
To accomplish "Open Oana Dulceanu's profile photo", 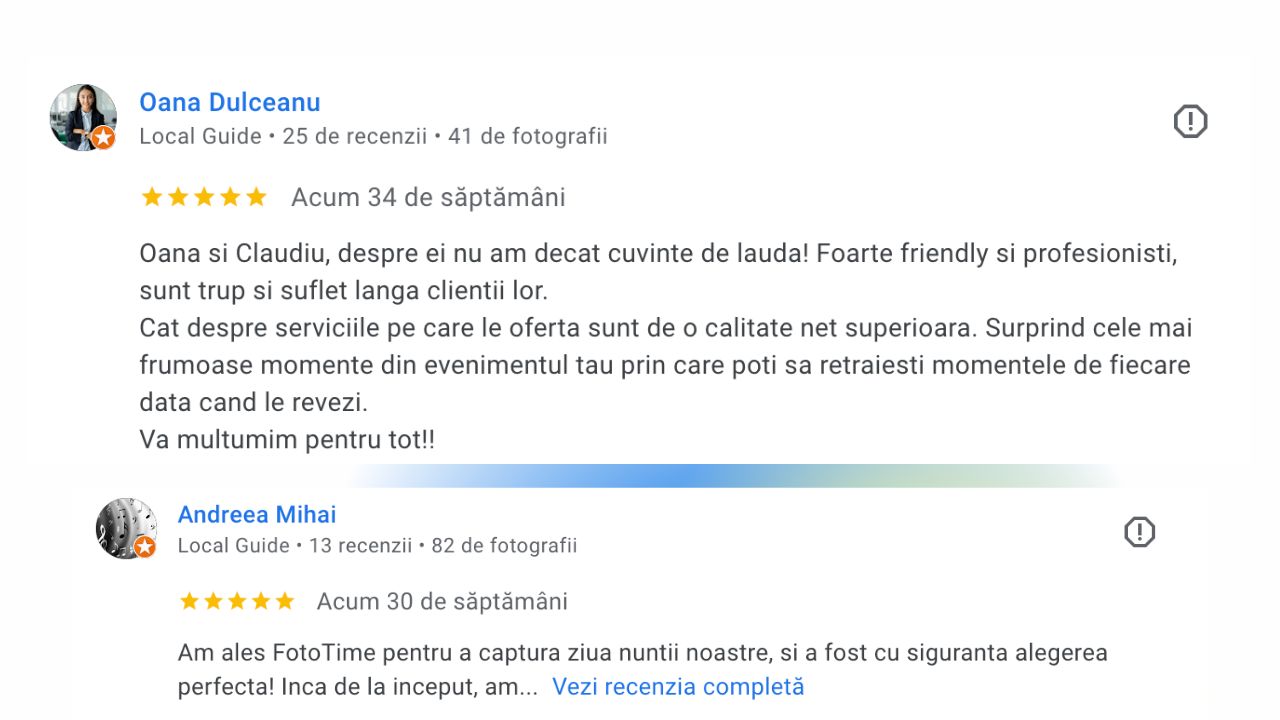I will click(x=83, y=117).
